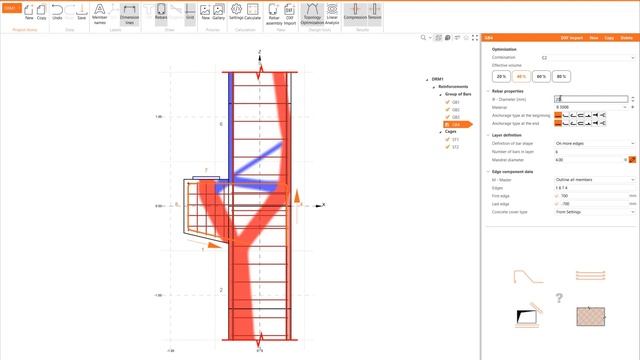This screenshot has height=360, width=640.
Task: Collapse Layer definition section
Action: (488, 135)
